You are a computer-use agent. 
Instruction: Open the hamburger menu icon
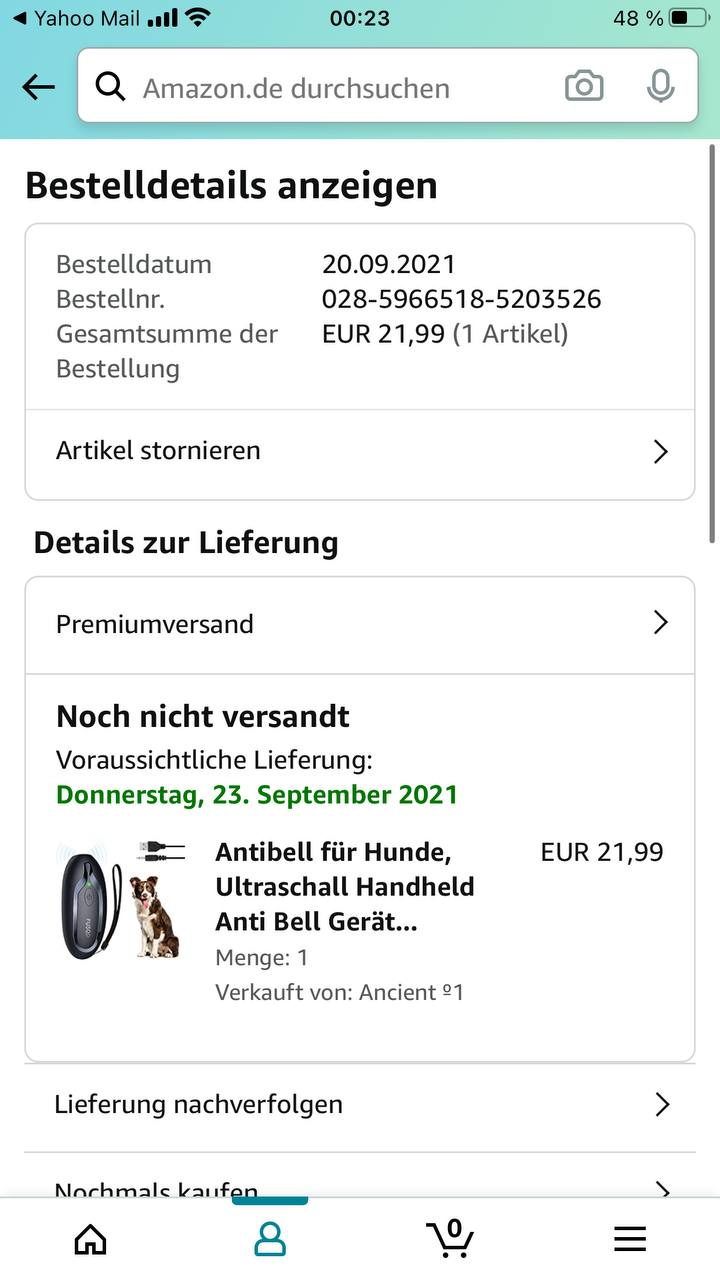point(630,1240)
